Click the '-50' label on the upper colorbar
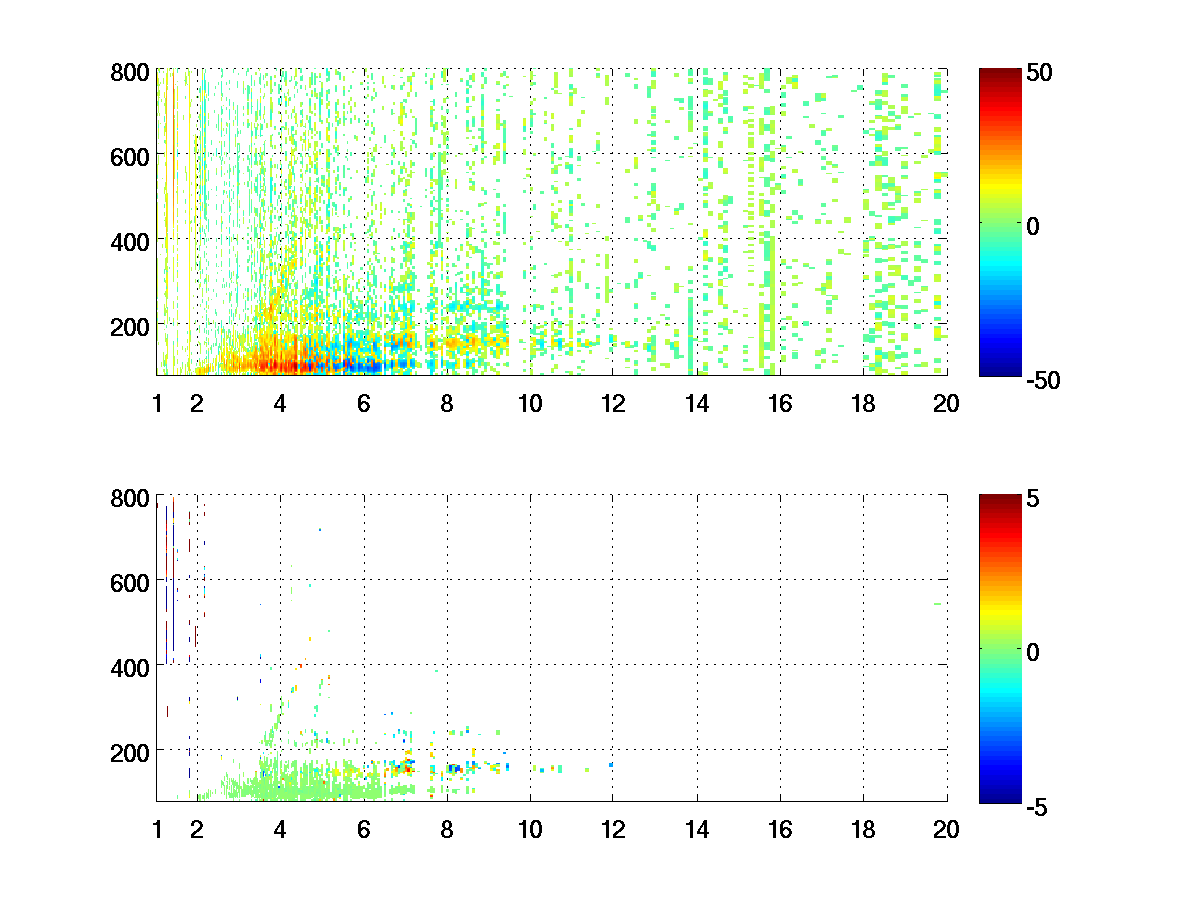 click(1045, 380)
